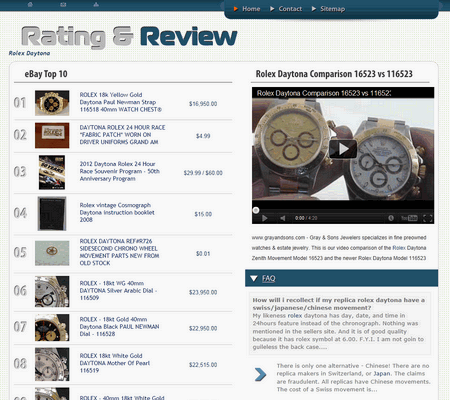Open thumbnail of item 04 instruction booklet
450x400 pixels.
tap(52, 214)
